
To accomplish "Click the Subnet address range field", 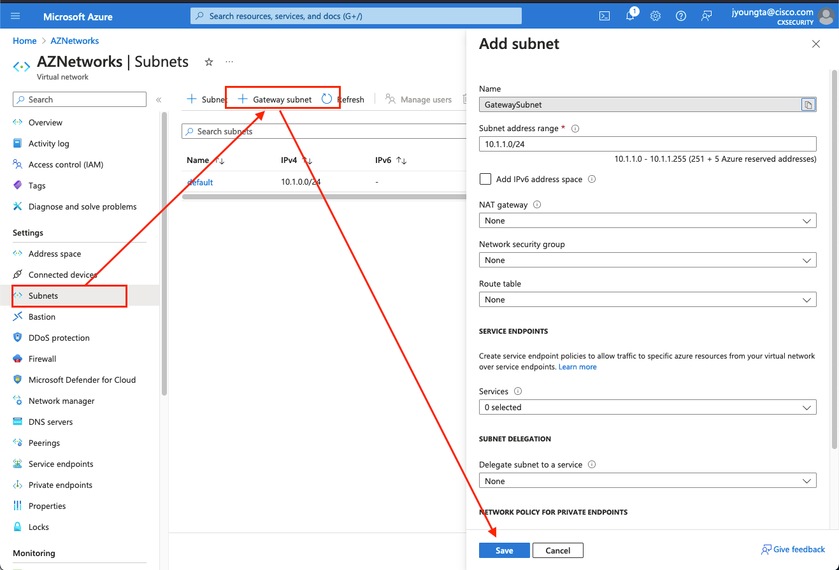I will point(647,144).
